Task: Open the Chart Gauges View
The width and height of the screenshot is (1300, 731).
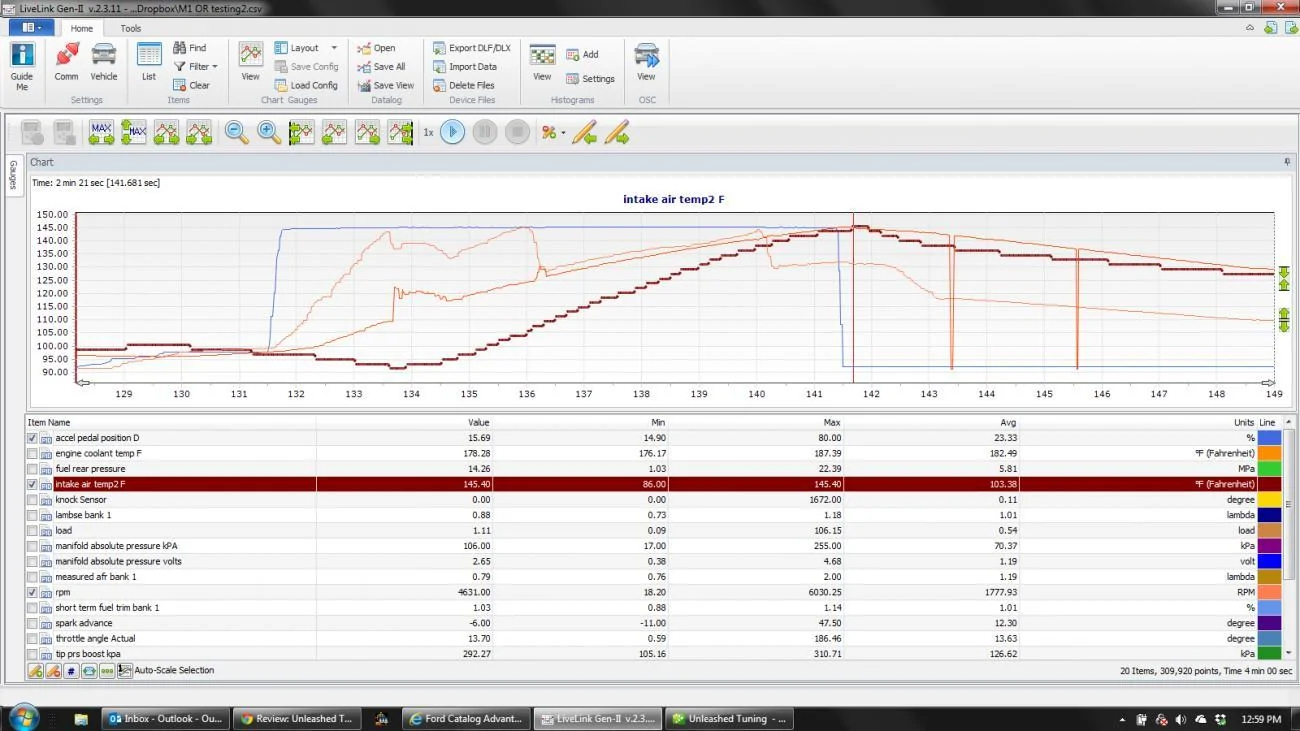Action: click(x=251, y=62)
